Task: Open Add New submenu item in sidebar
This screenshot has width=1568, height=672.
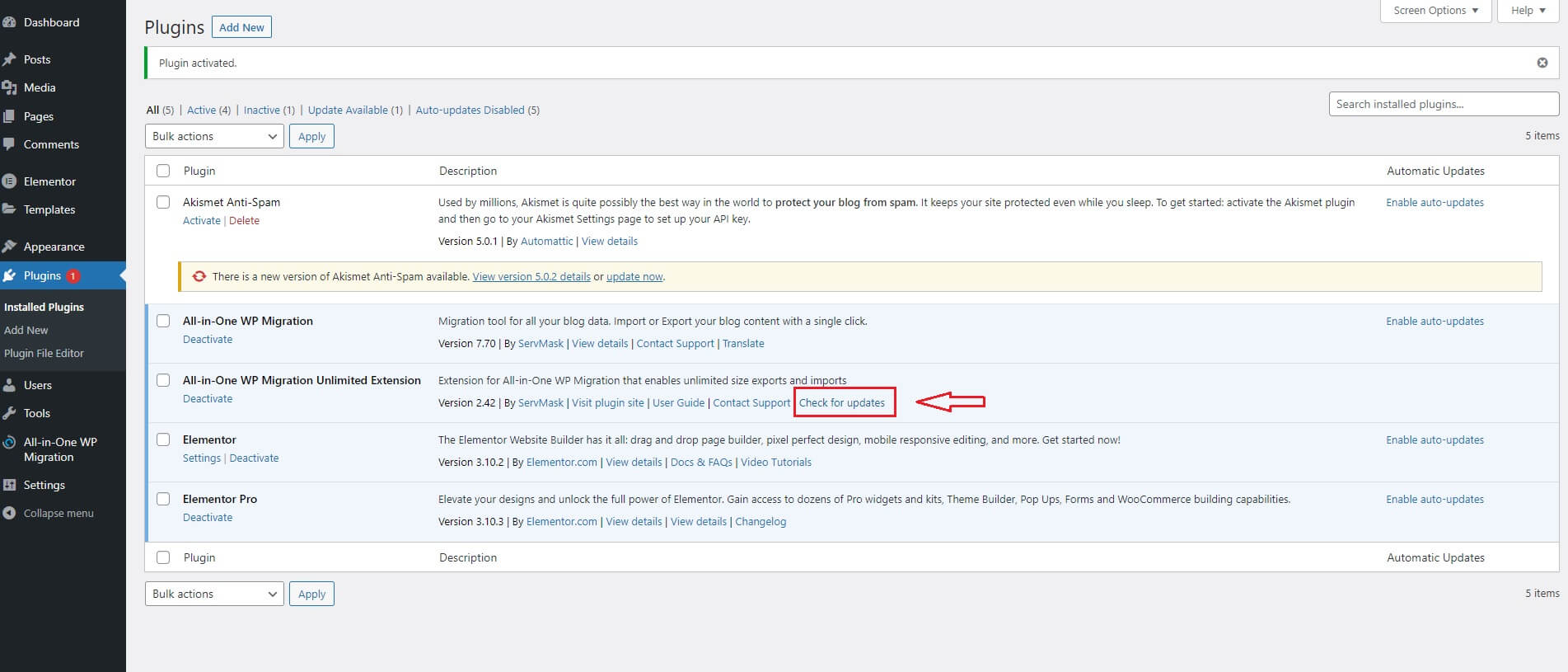Action: [26, 330]
